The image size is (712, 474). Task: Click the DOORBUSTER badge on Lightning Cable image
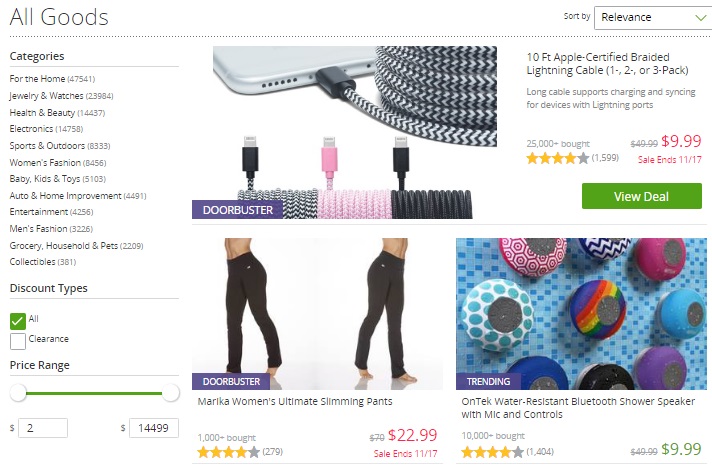click(x=237, y=210)
